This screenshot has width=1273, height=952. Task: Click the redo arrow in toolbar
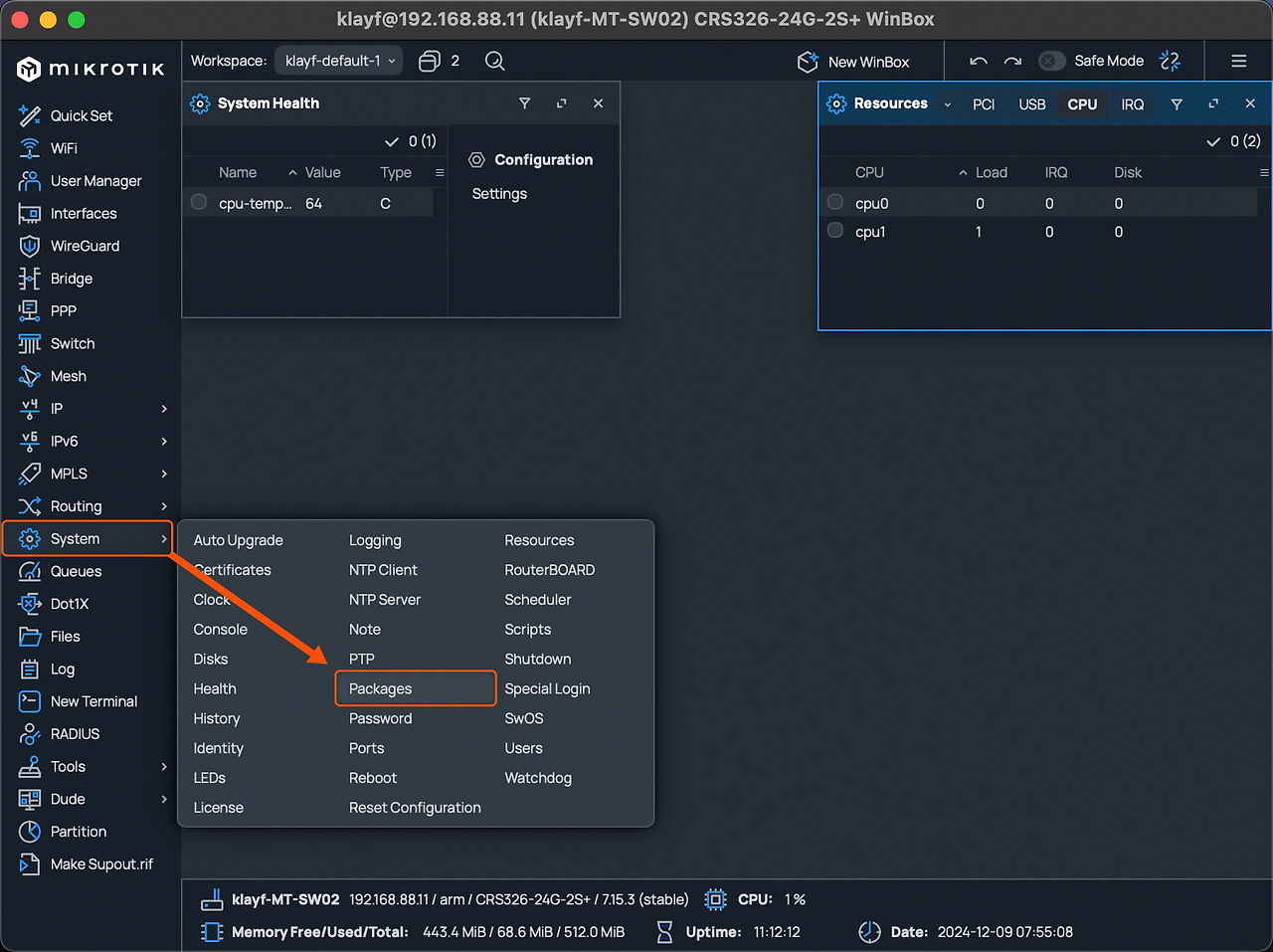coord(1012,61)
